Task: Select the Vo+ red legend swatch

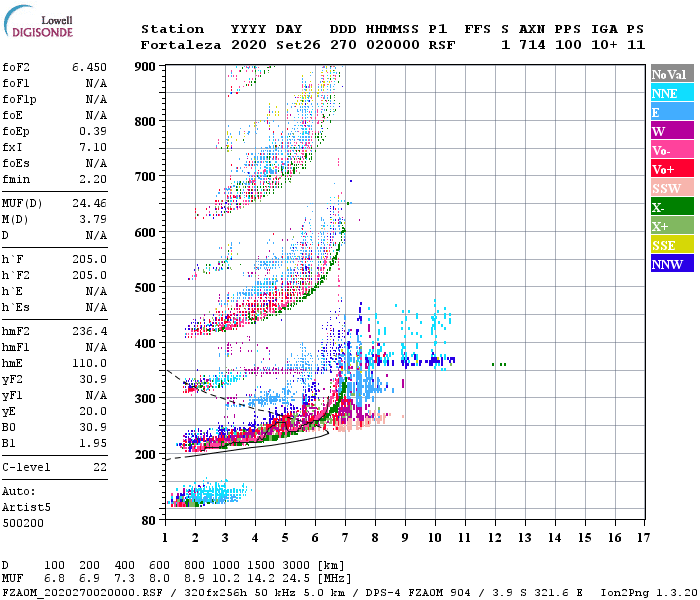Action: tap(672, 169)
